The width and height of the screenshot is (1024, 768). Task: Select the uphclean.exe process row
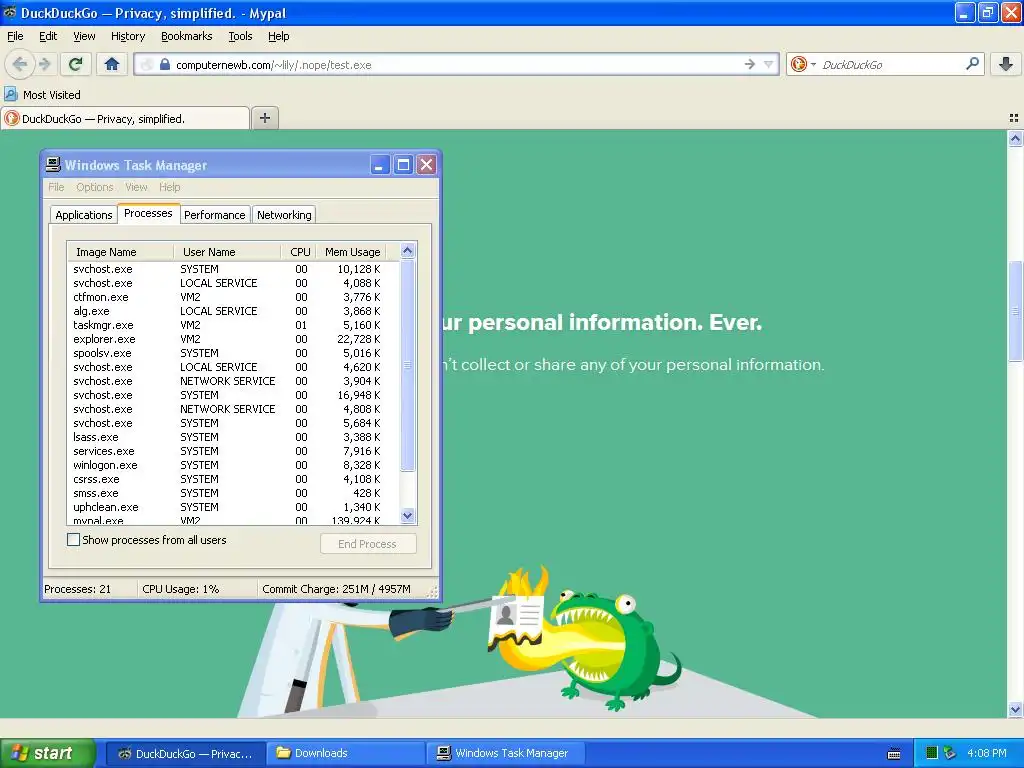233,507
